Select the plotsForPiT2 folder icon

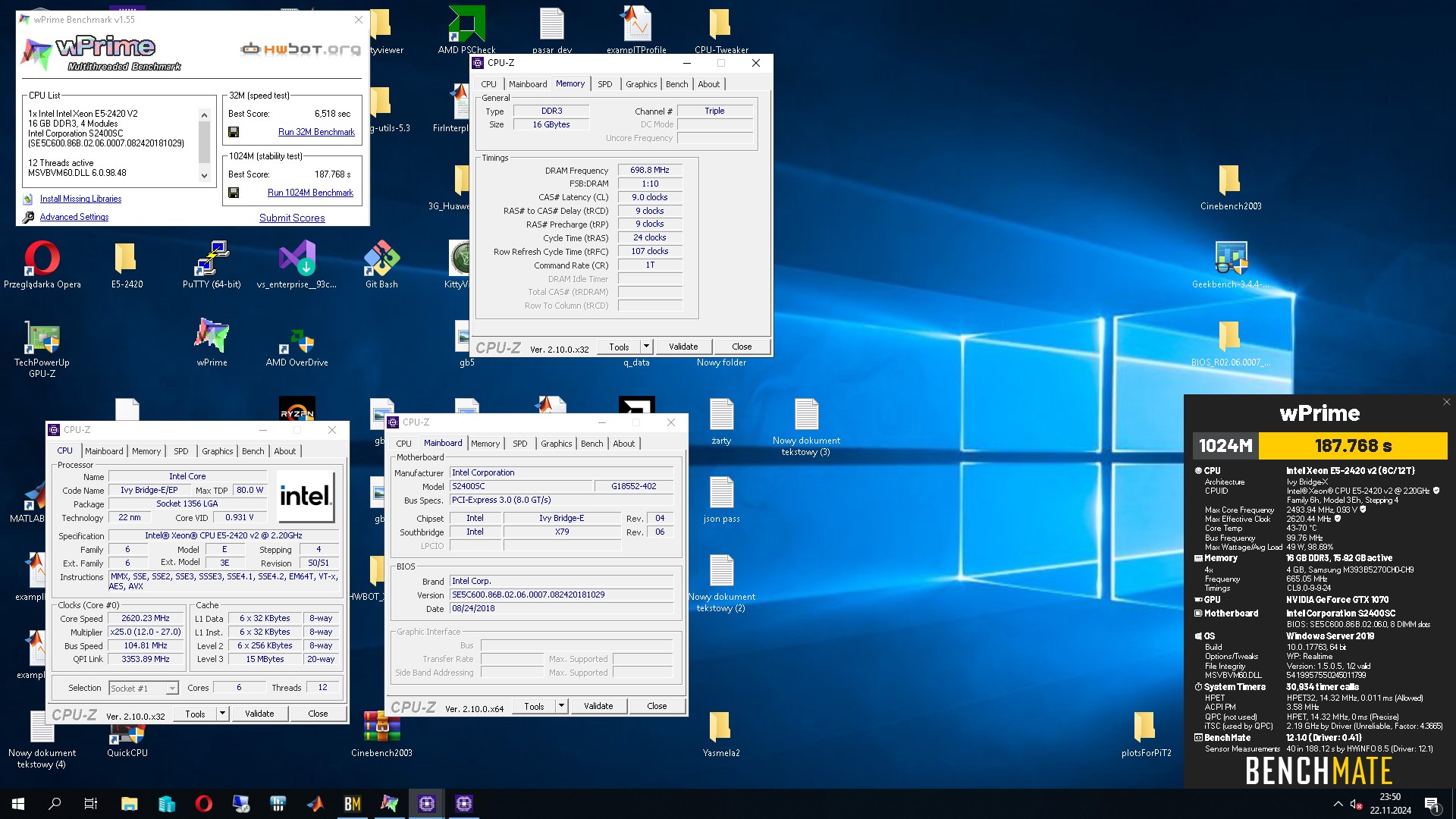tap(1146, 734)
